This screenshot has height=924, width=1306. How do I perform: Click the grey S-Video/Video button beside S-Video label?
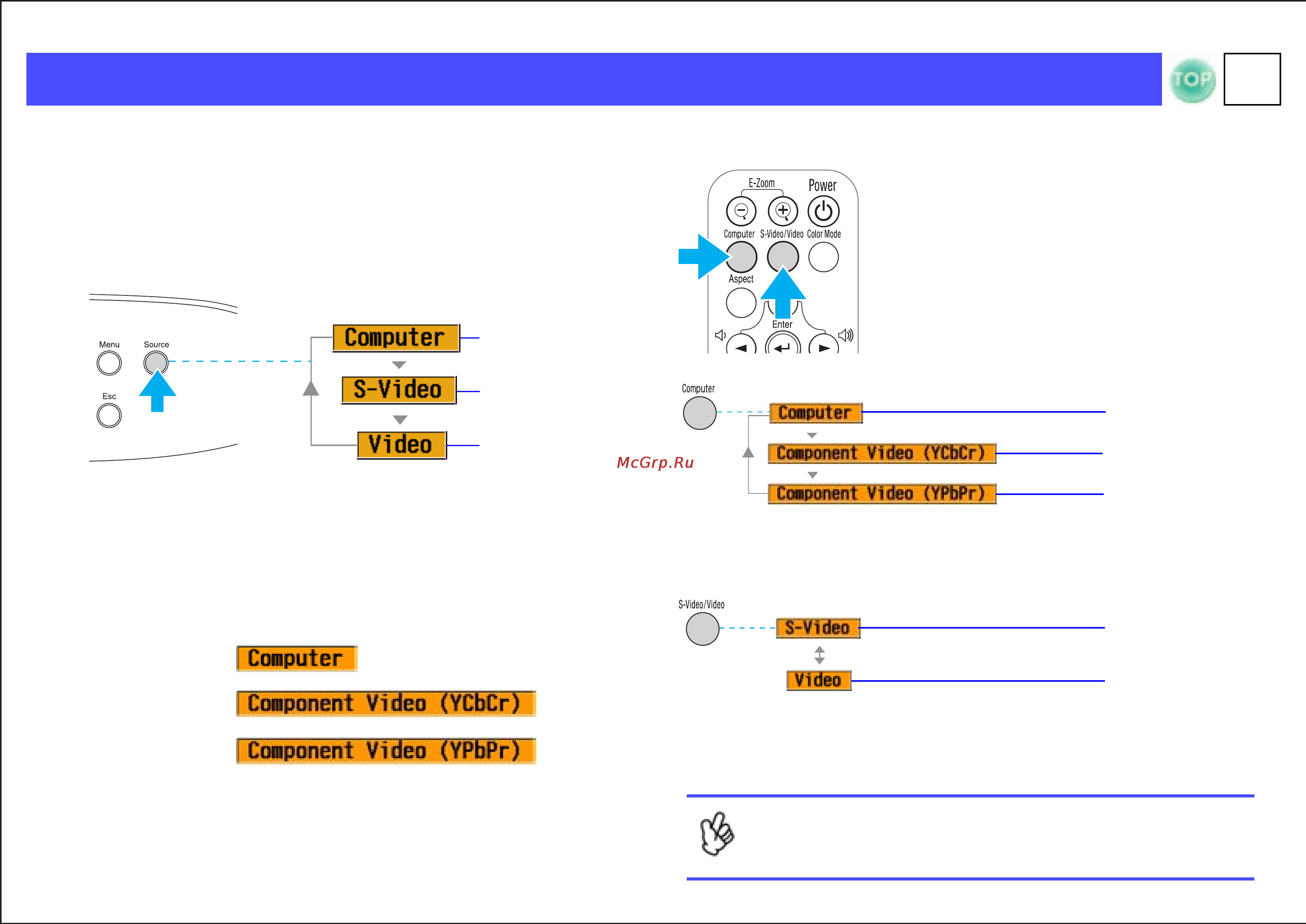tap(702, 629)
